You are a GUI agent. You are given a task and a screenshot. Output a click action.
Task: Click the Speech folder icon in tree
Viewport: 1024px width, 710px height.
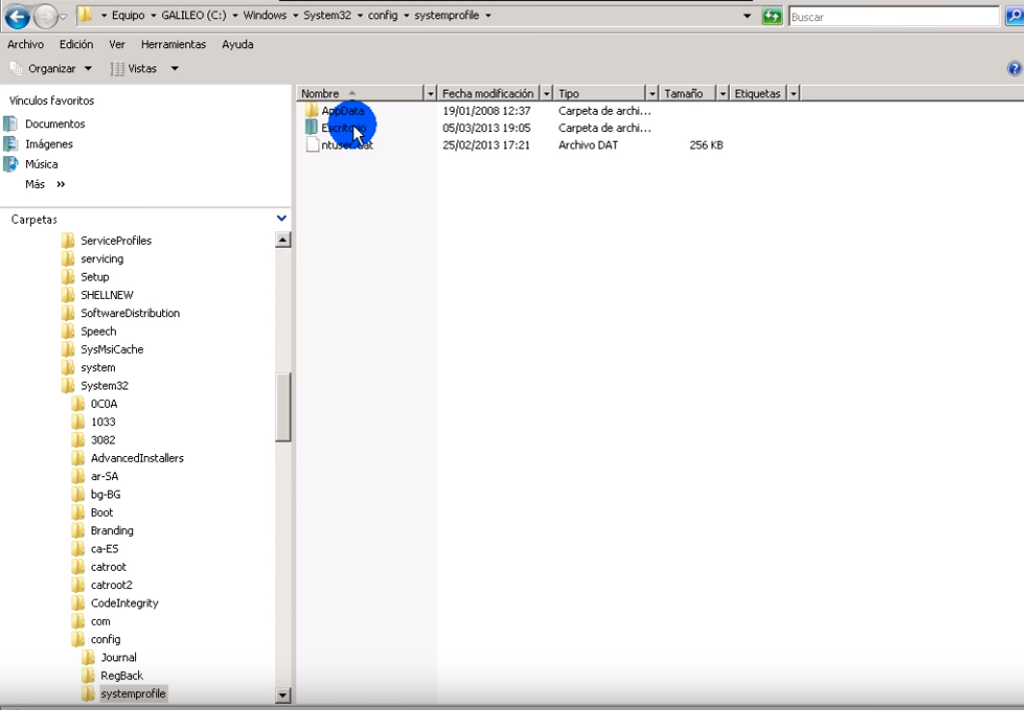point(68,331)
